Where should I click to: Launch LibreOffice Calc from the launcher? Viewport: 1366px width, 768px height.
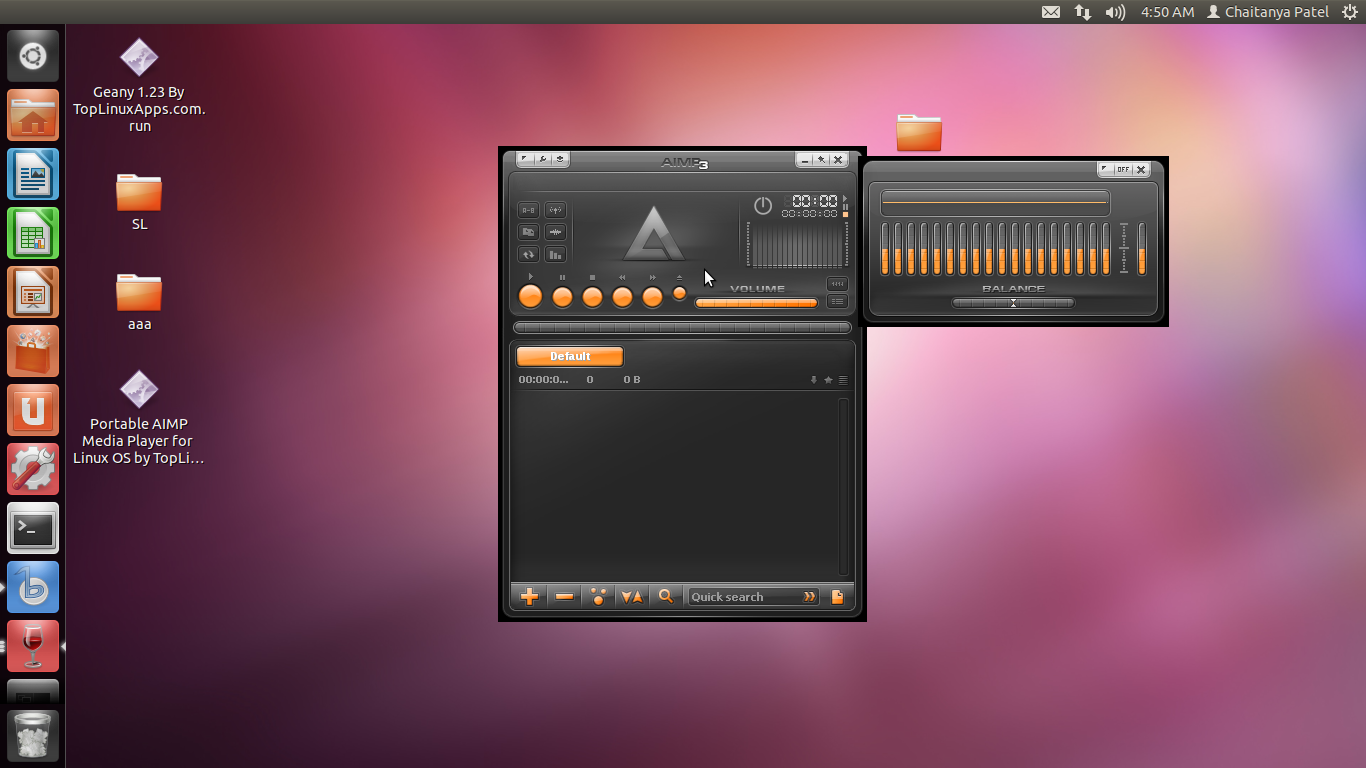(x=33, y=233)
